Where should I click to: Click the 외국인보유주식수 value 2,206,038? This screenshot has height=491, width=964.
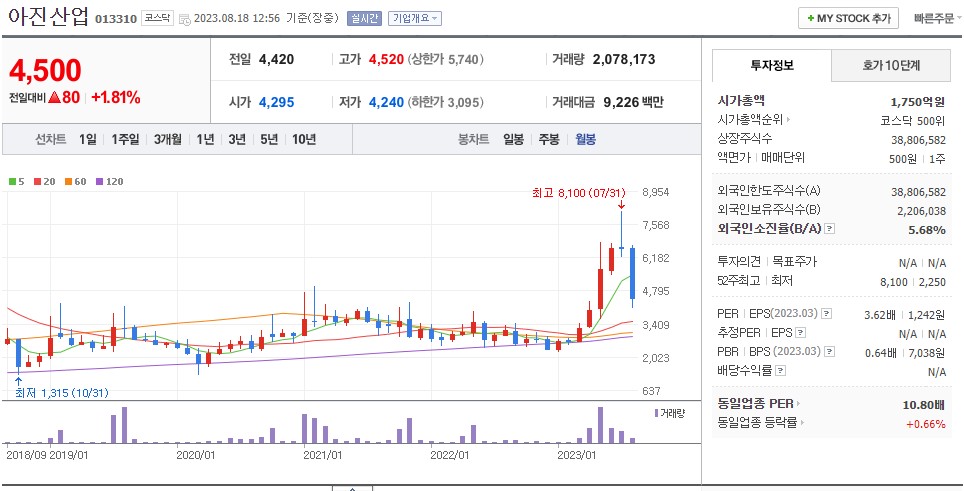click(x=921, y=211)
